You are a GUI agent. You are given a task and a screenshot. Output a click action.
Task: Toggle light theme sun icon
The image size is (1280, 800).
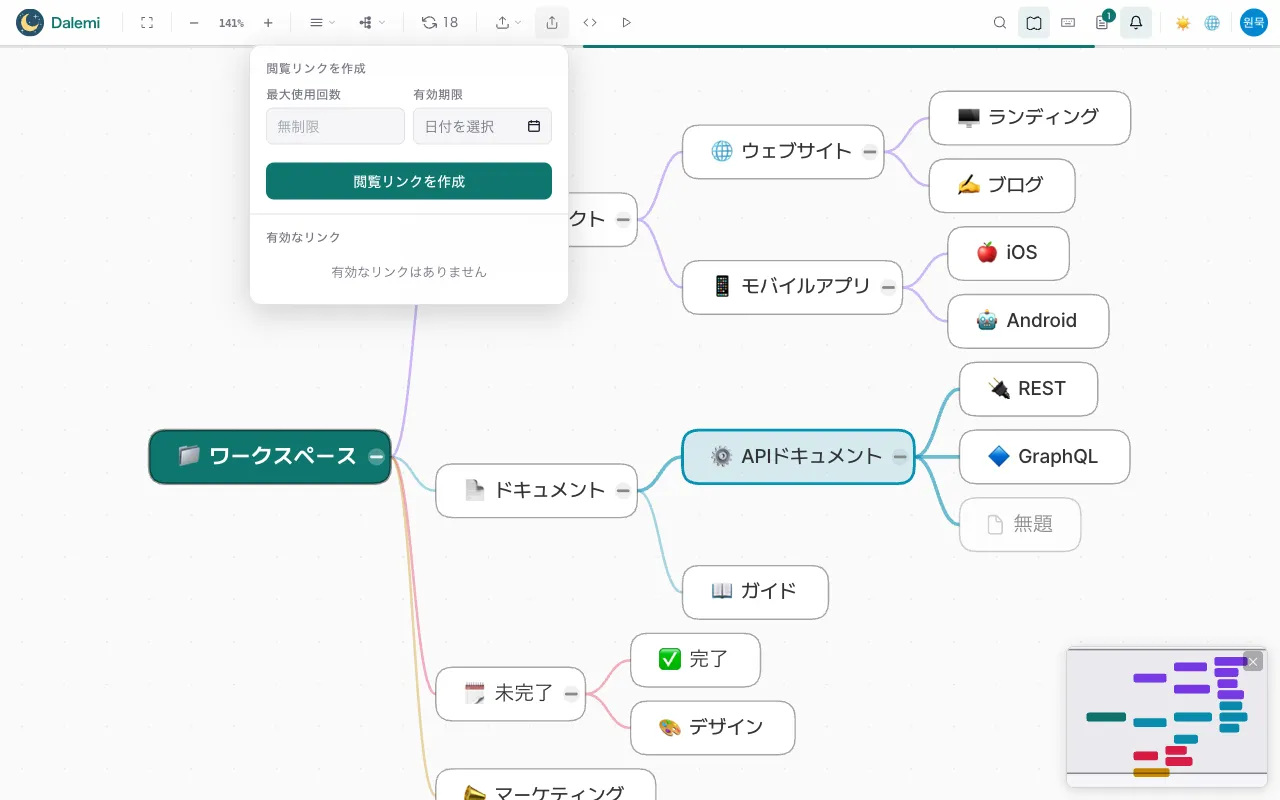[1183, 22]
